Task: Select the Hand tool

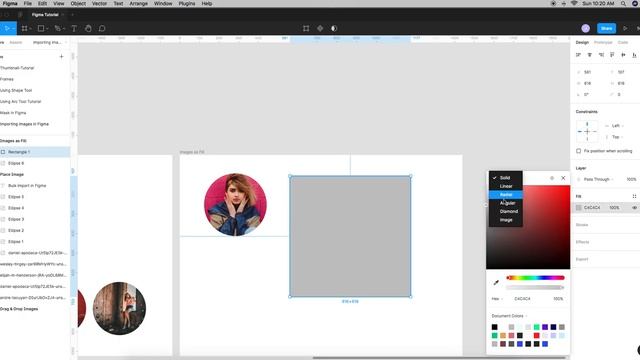Action: coord(88,28)
